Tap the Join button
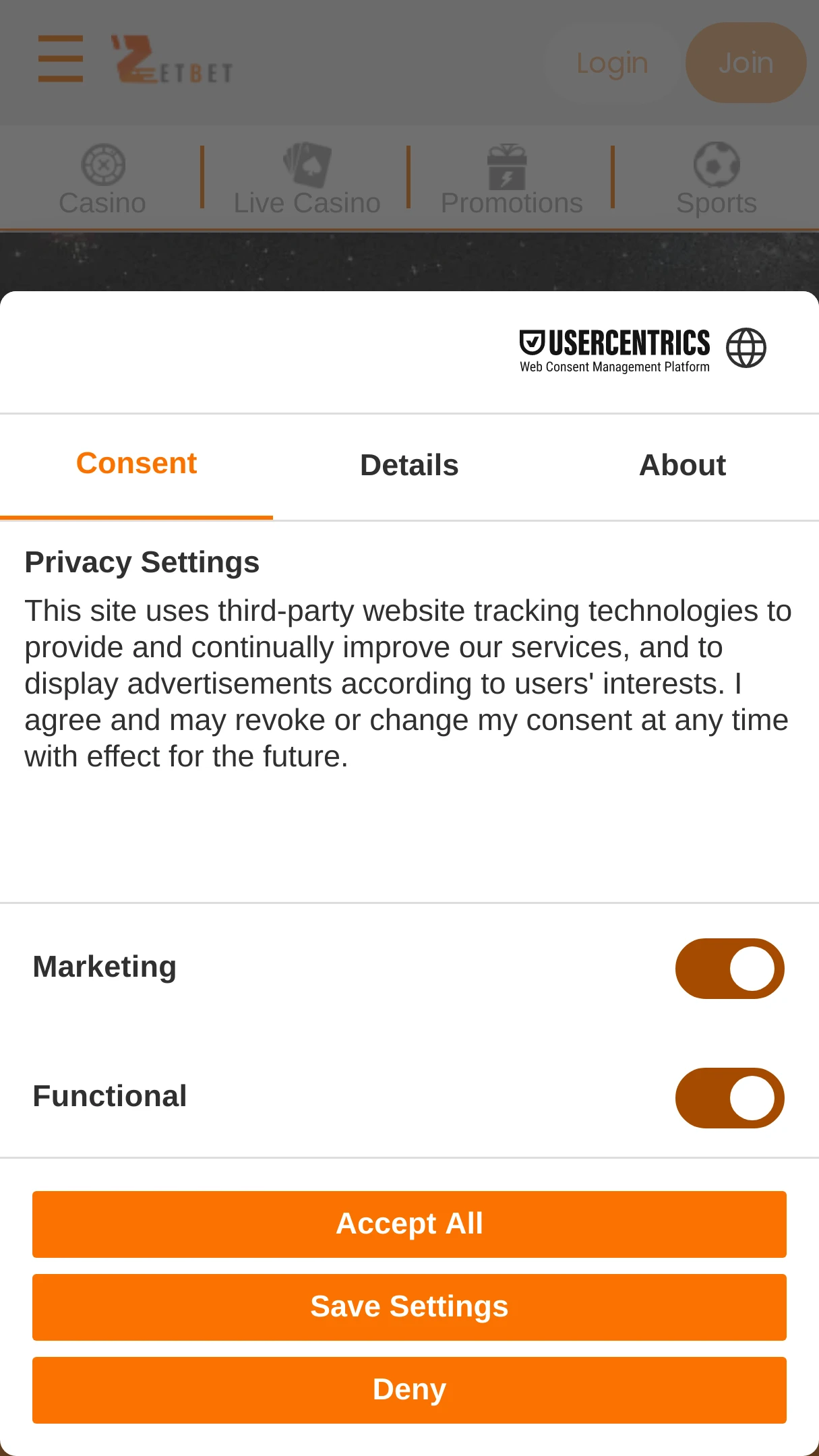819x1456 pixels. coord(746,63)
